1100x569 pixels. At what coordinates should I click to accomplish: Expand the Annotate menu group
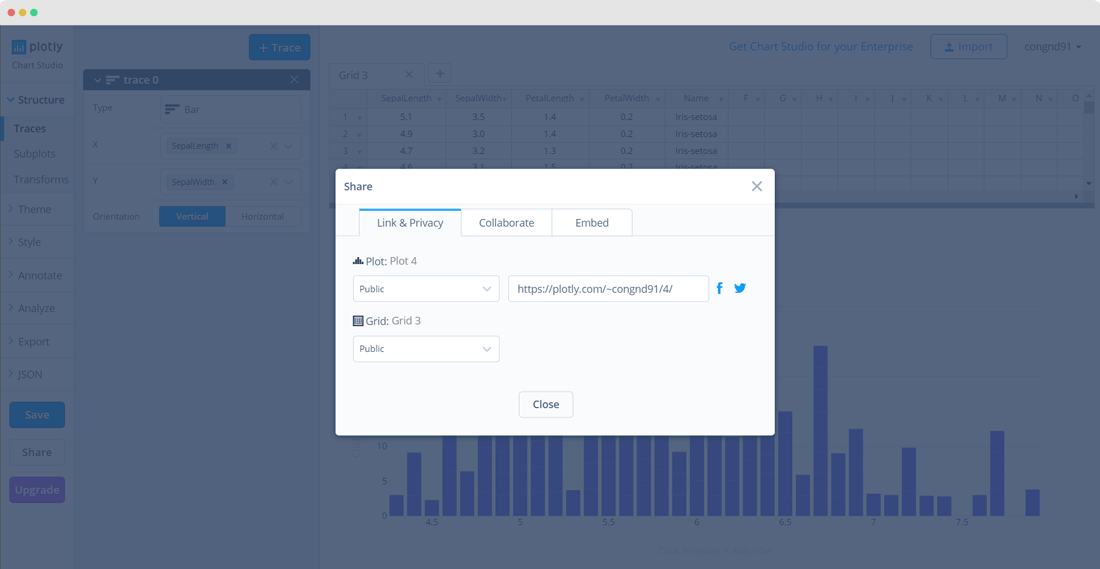tap(36, 276)
